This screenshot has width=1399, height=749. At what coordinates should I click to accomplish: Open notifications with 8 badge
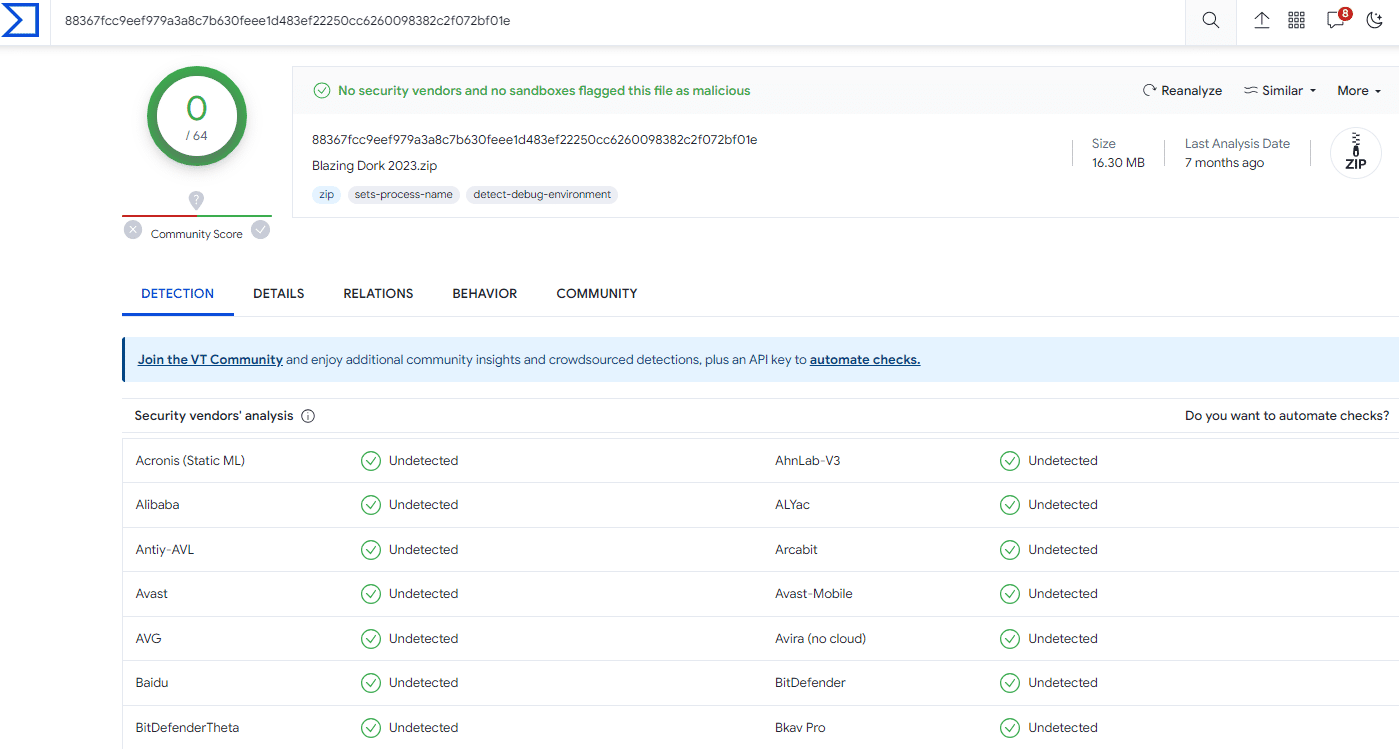(1336, 21)
